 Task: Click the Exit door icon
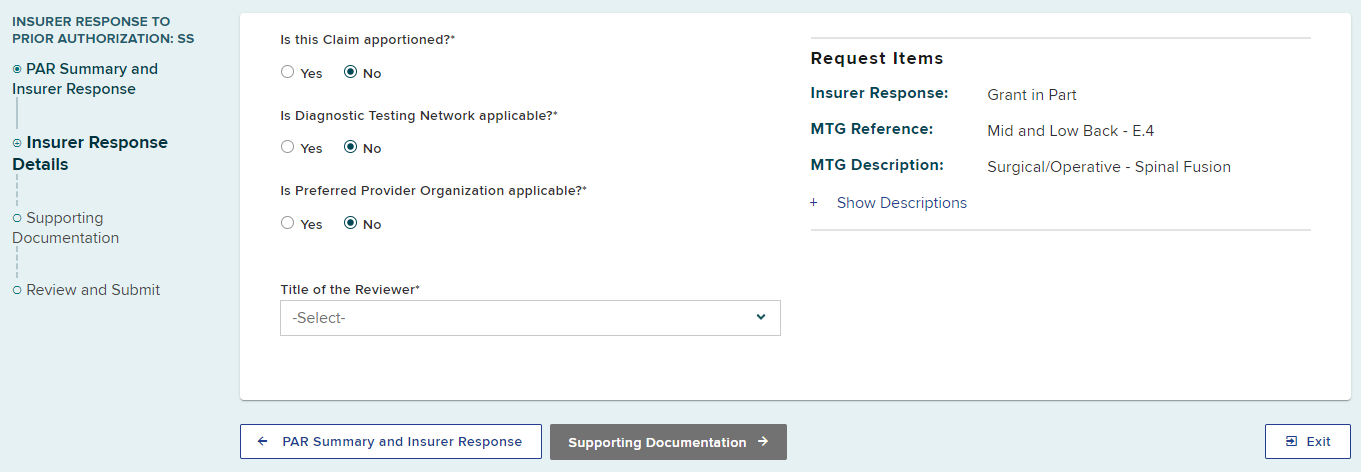tap(1291, 441)
